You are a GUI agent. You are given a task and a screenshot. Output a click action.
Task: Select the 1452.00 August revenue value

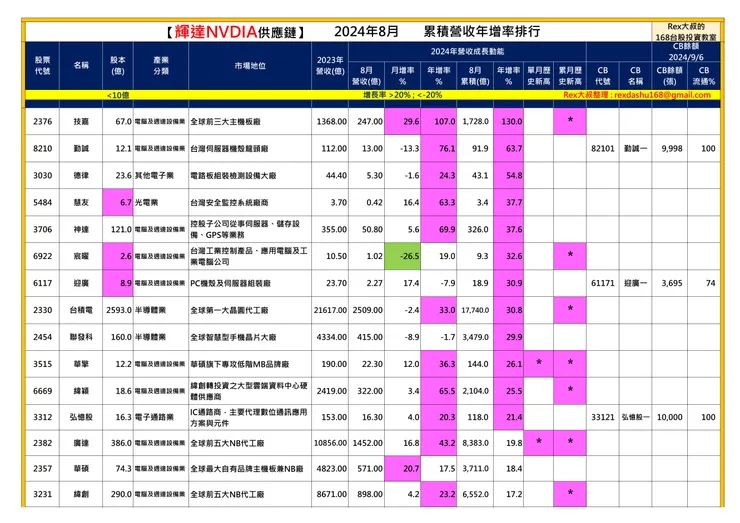[x=367, y=443]
